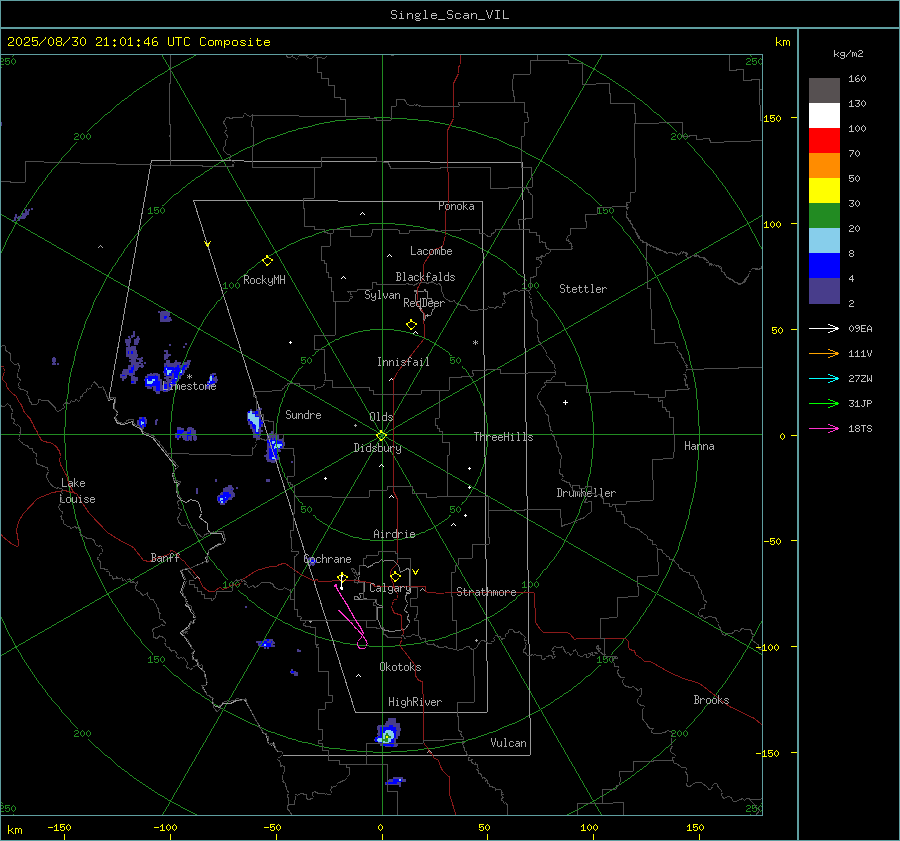Click the Brooks city label
Image resolution: width=900 pixels, height=841 pixels.
(711, 700)
